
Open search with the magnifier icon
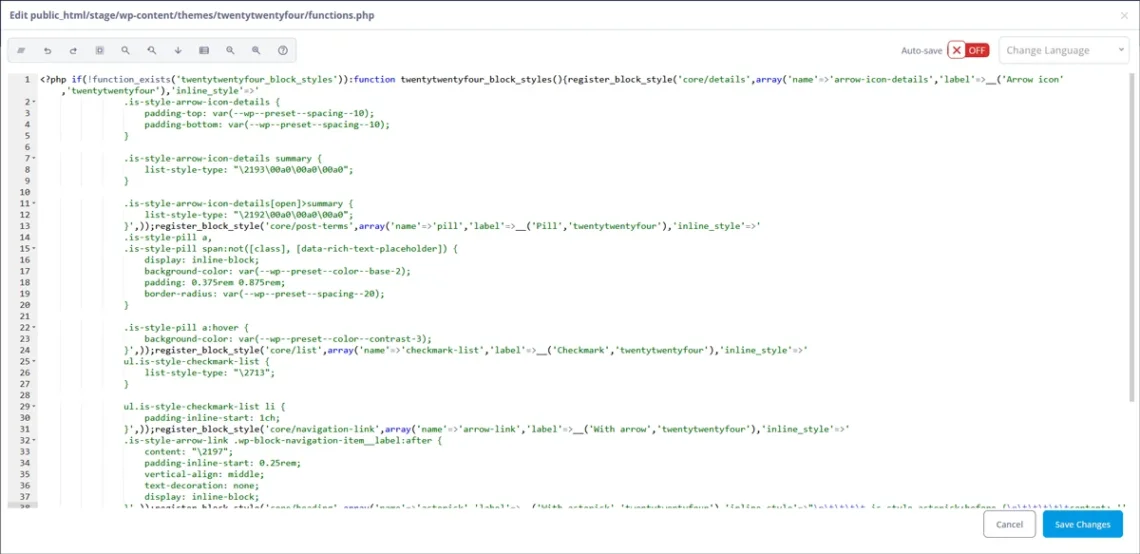126,50
